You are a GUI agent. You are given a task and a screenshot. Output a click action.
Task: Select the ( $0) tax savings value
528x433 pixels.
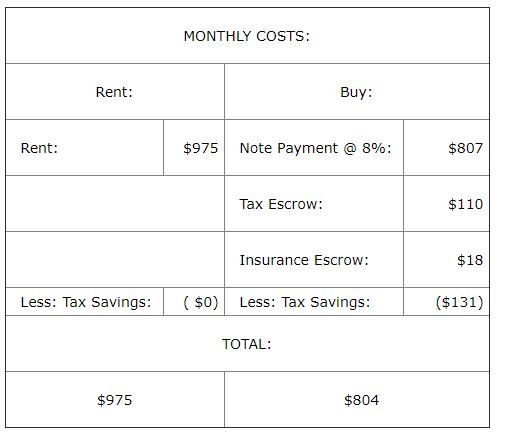click(x=201, y=302)
